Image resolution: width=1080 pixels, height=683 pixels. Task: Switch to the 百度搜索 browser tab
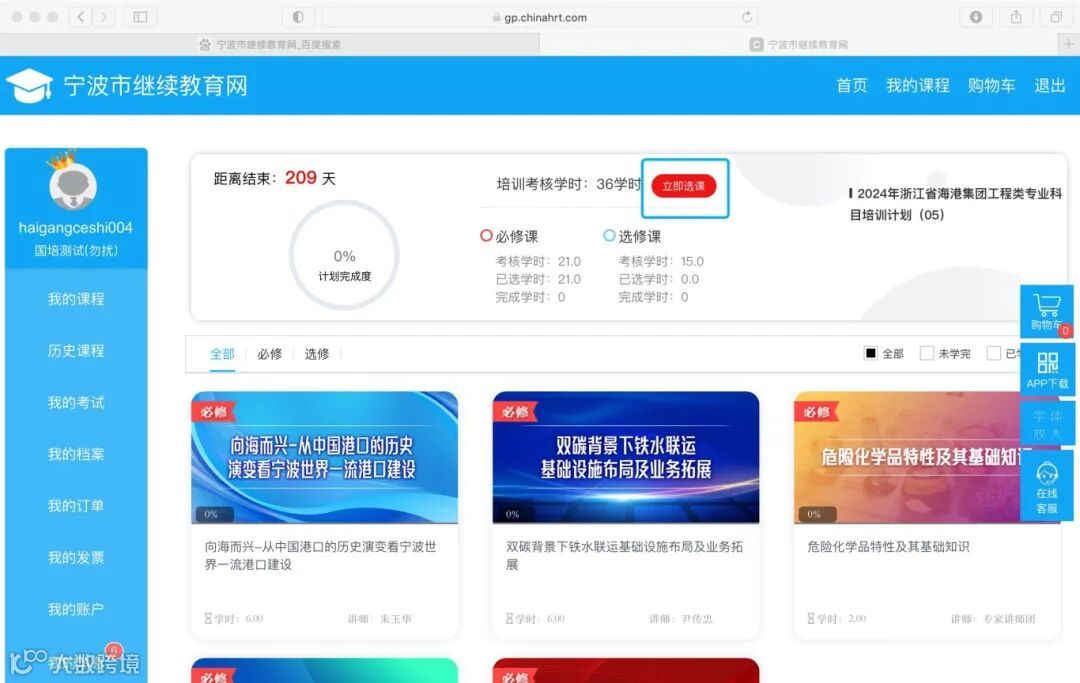click(270, 45)
